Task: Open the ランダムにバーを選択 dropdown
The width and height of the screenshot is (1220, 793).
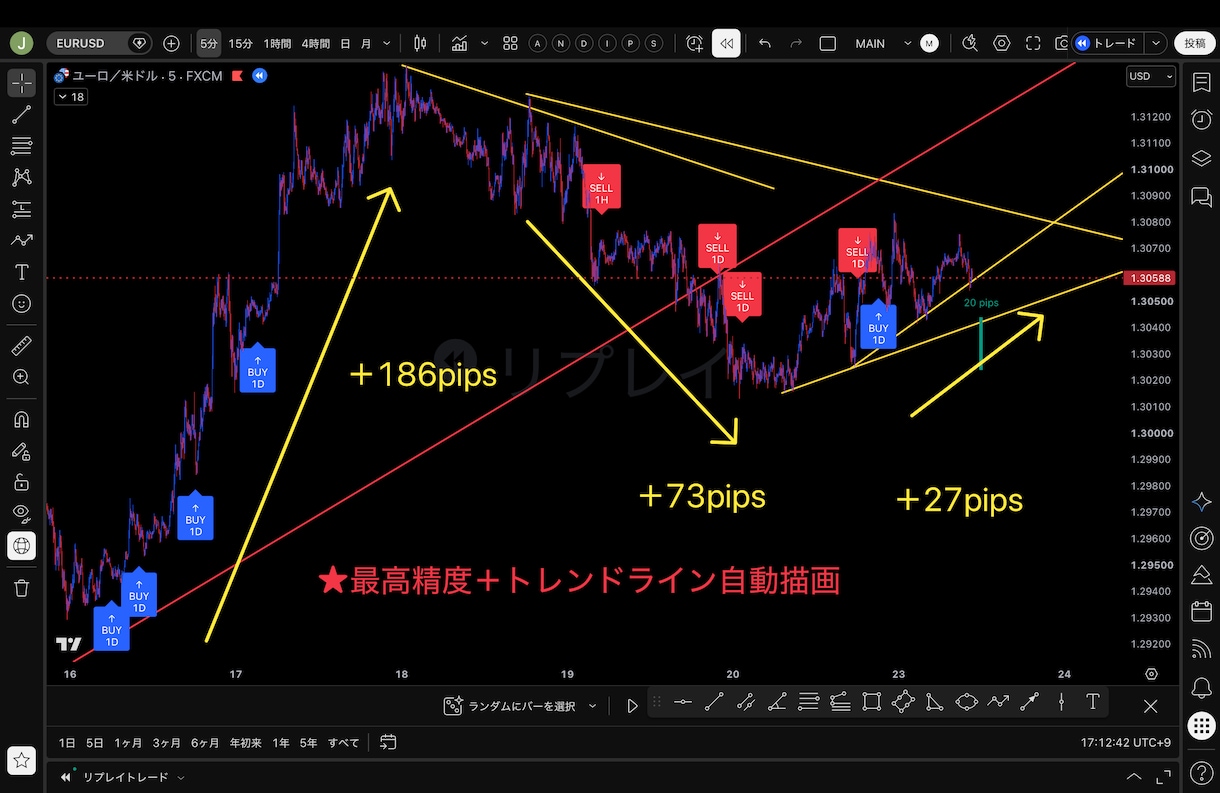Action: click(520, 706)
